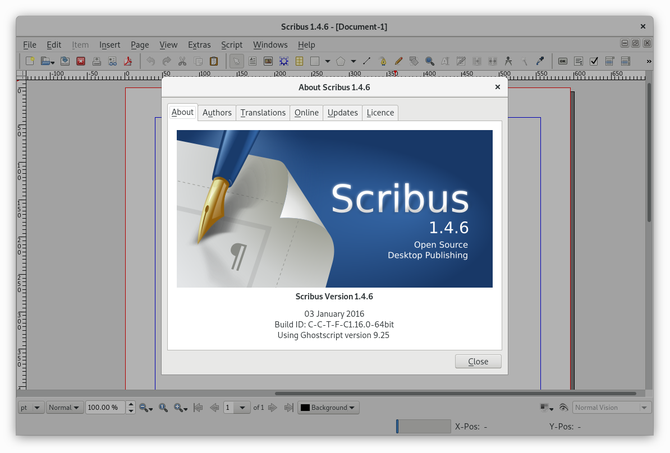670x453 pixels.
Task: Select the Eye Dropper tool
Action: [540, 61]
